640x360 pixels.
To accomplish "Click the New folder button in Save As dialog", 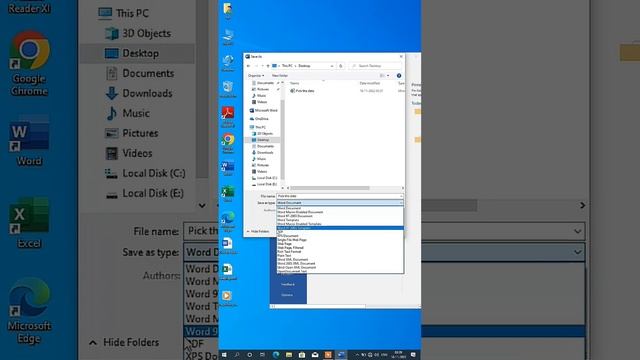I will (x=280, y=76).
